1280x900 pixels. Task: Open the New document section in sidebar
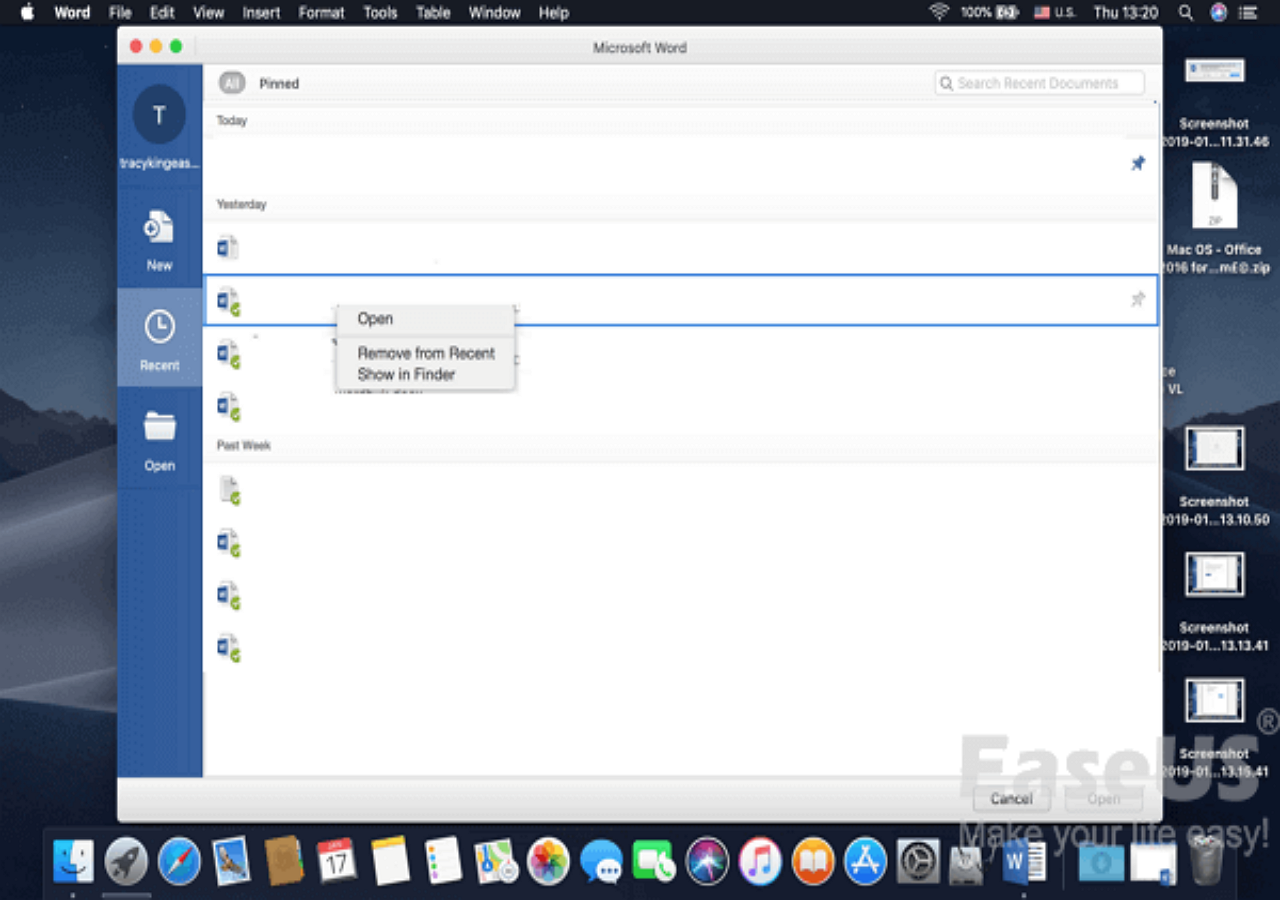tap(159, 240)
